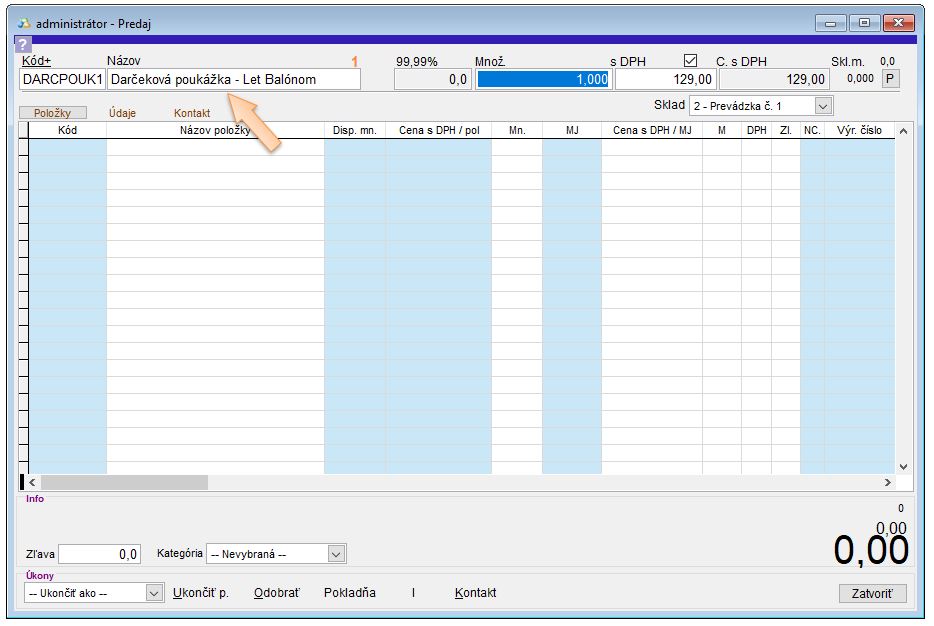
Task: Switch to the Položky tab
Action: (53, 113)
